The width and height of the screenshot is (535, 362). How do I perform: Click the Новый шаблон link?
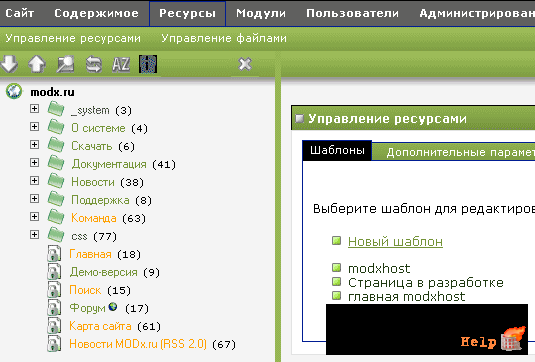click(395, 242)
